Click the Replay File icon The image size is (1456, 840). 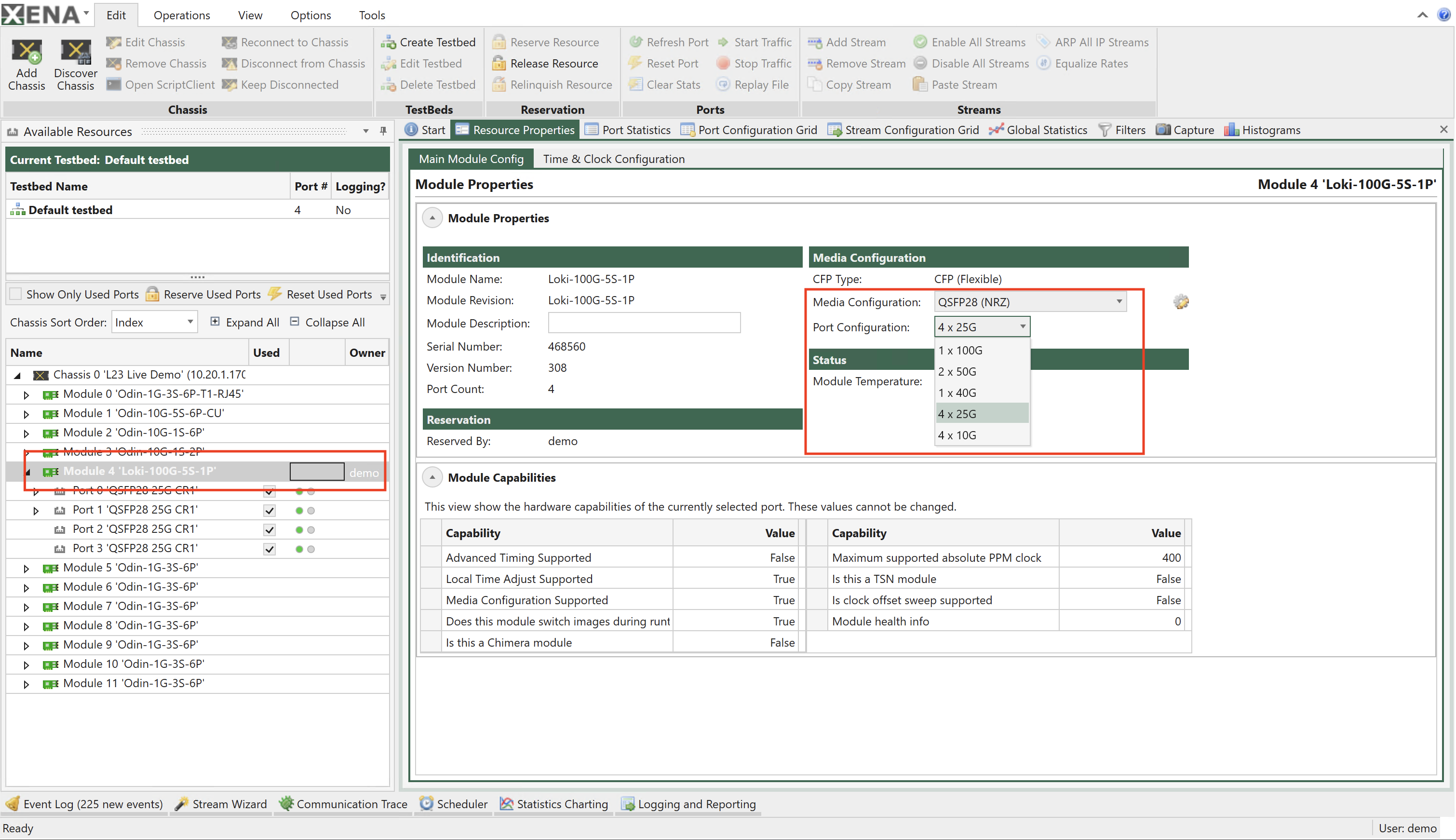723,85
